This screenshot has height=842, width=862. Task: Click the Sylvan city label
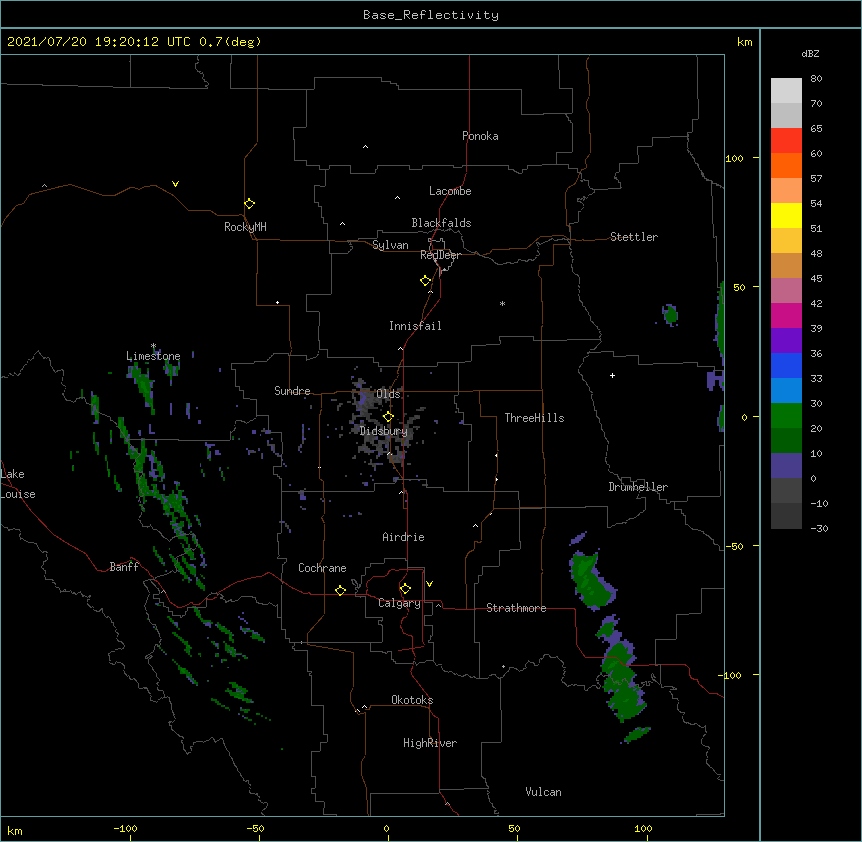390,245
